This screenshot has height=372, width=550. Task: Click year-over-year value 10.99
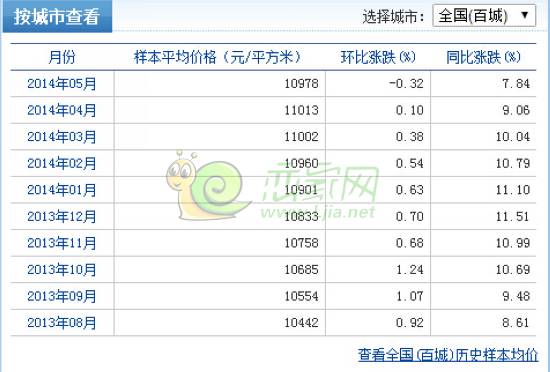(512, 243)
